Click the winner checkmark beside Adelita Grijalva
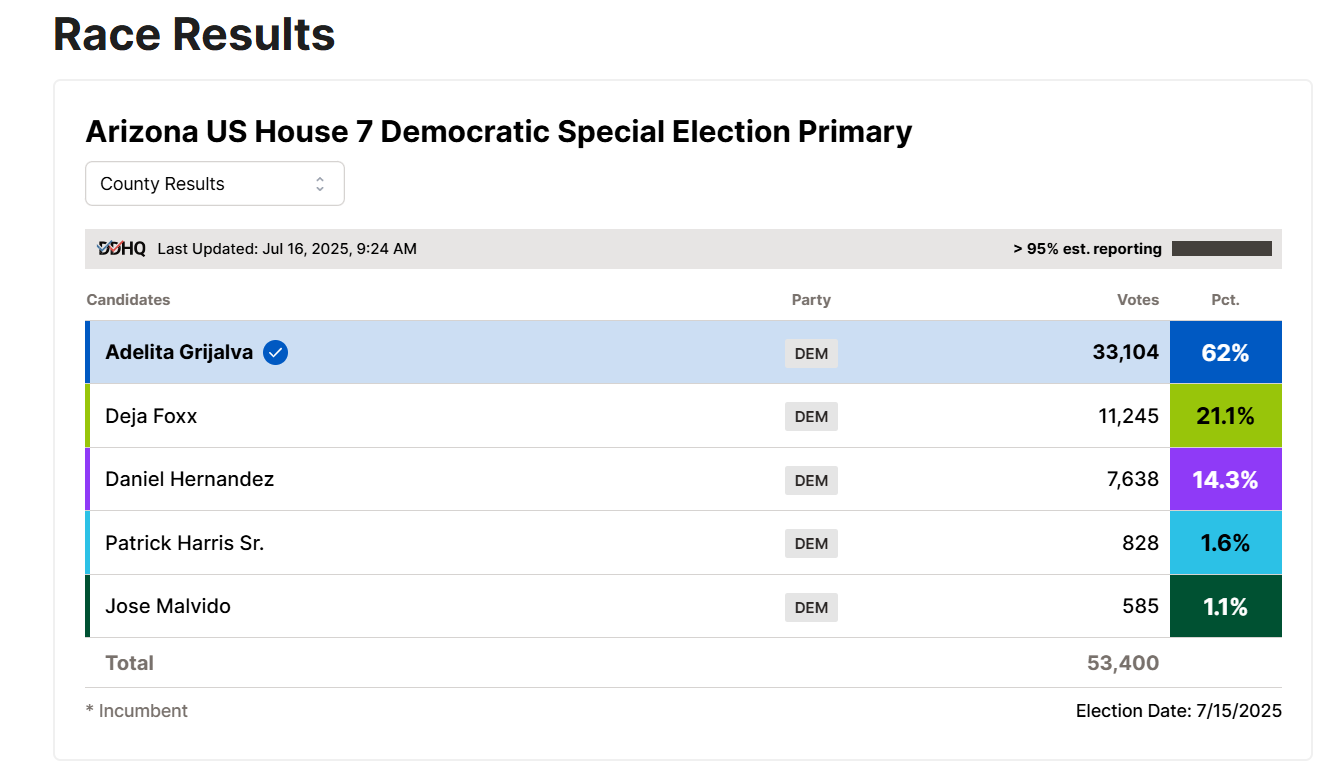The image size is (1341, 775). pos(276,352)
